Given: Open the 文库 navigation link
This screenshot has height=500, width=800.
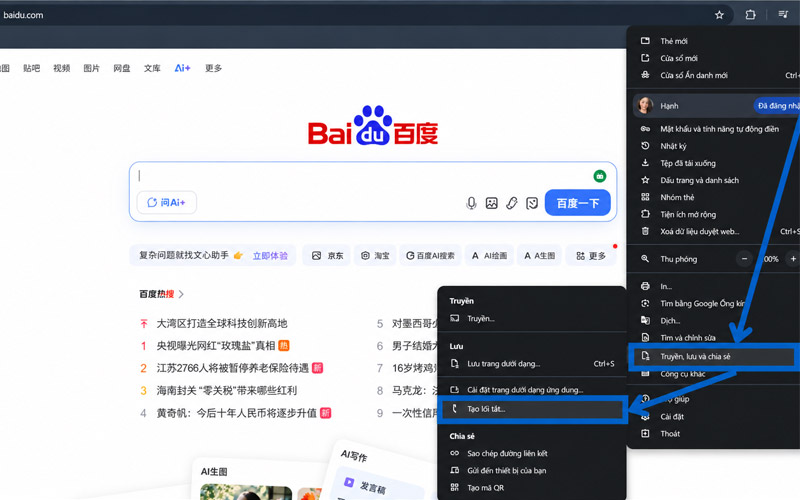Looking at the screenshot, I should (x=152, y=68).
